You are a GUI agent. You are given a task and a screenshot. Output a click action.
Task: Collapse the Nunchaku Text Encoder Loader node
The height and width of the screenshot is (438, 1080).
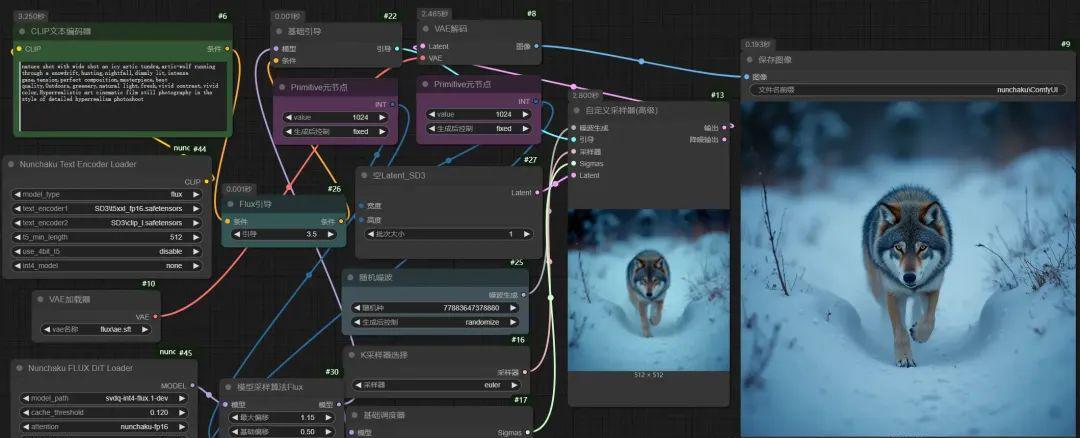[x=13, y=164]
